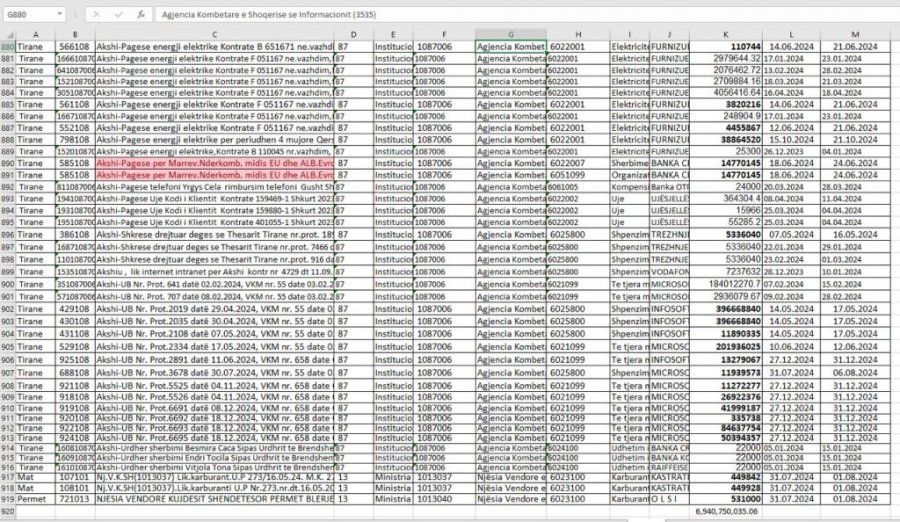This screenshot has height=522, width=900.
Task: Select column C header
Action: click(214, 35)
